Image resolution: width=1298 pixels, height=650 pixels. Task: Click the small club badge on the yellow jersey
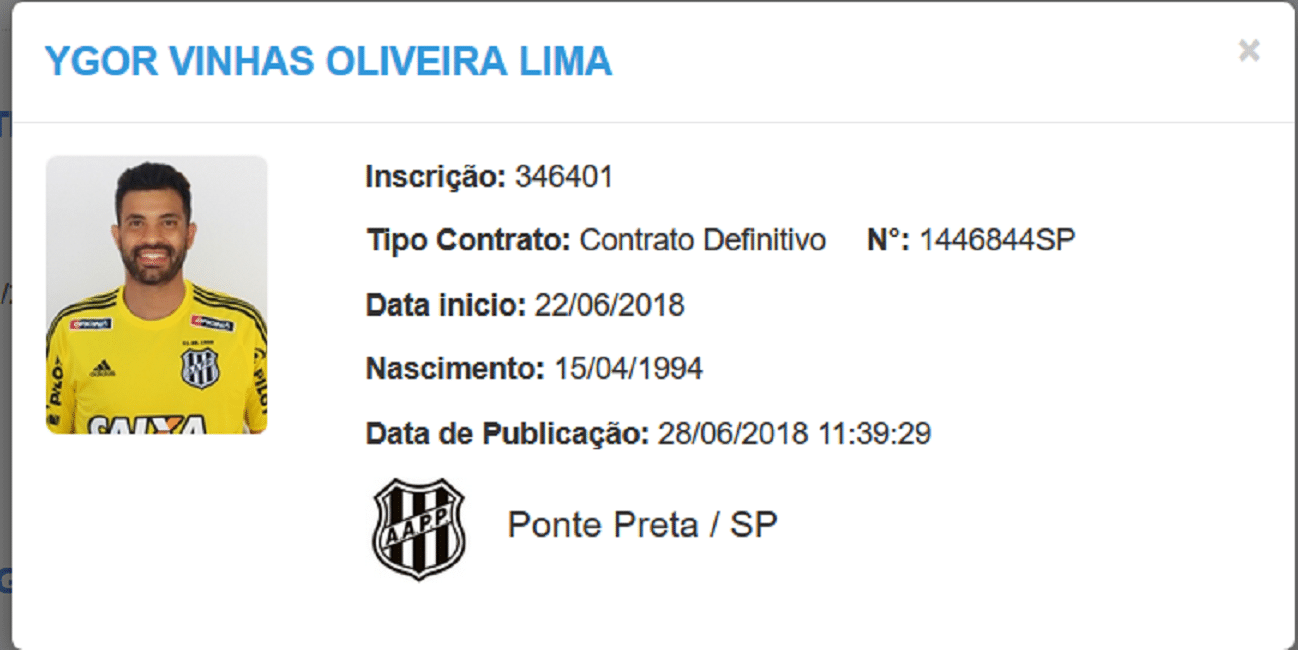click(199, 366)
